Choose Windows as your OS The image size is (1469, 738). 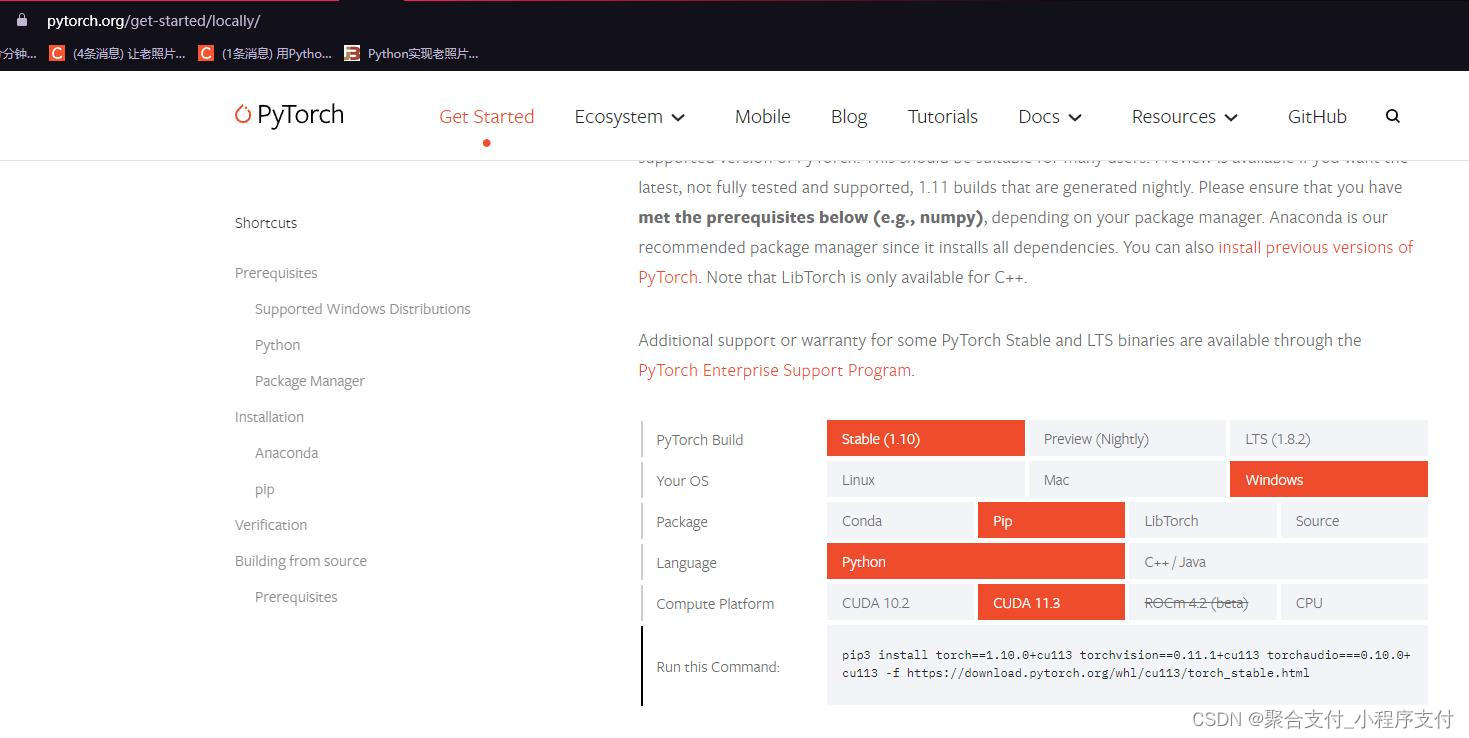coord(1328,479)
